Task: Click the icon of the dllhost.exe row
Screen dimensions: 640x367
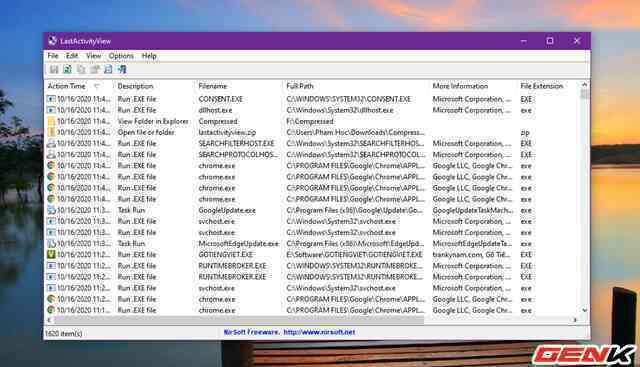Action: [51, 110]
